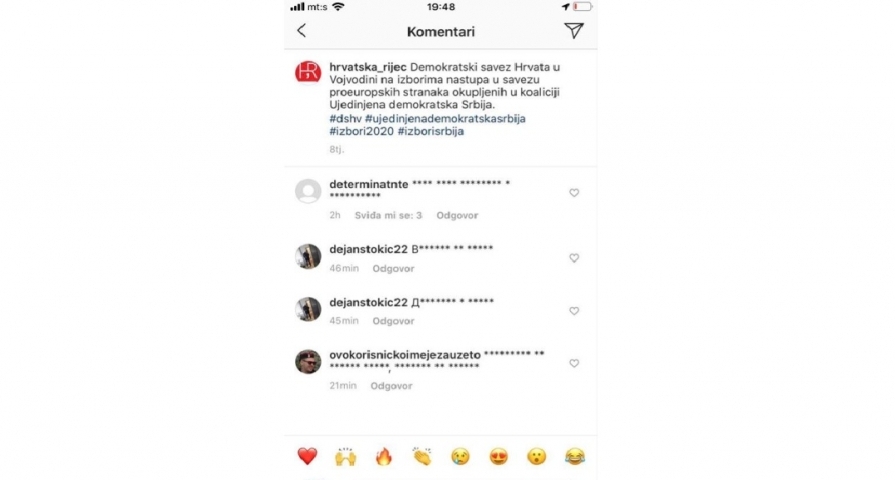Insert the surprised face emoji

coord(537,456)
